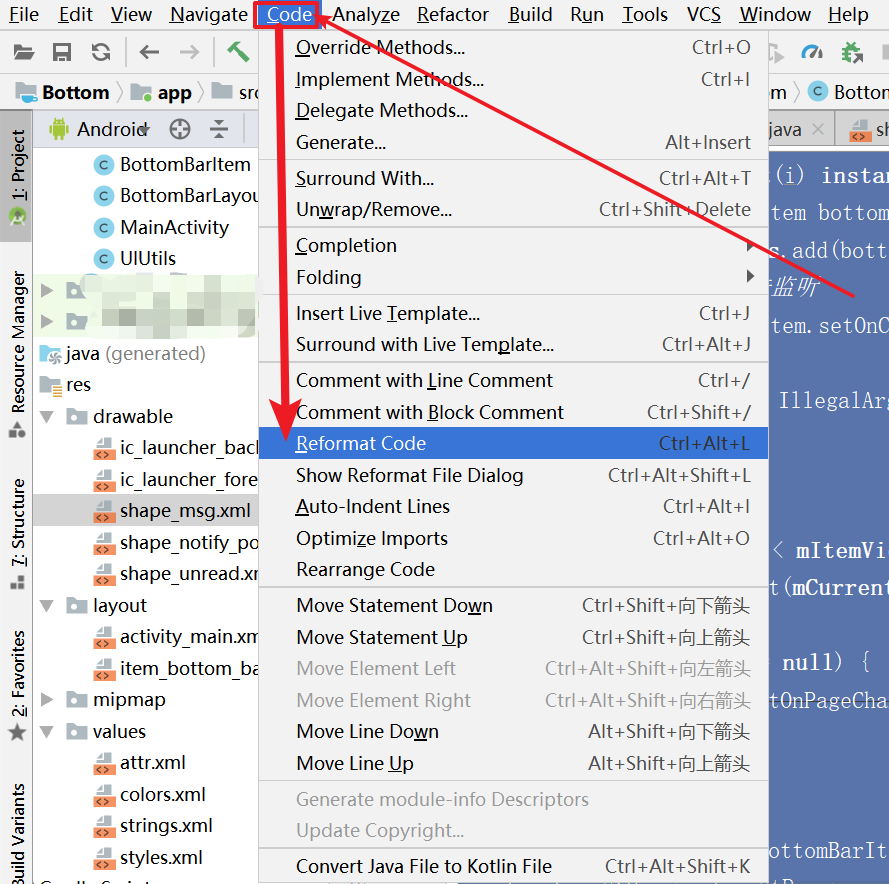Select Rearrange Code
Screen dimensions: 889x884
click(514, 569)
